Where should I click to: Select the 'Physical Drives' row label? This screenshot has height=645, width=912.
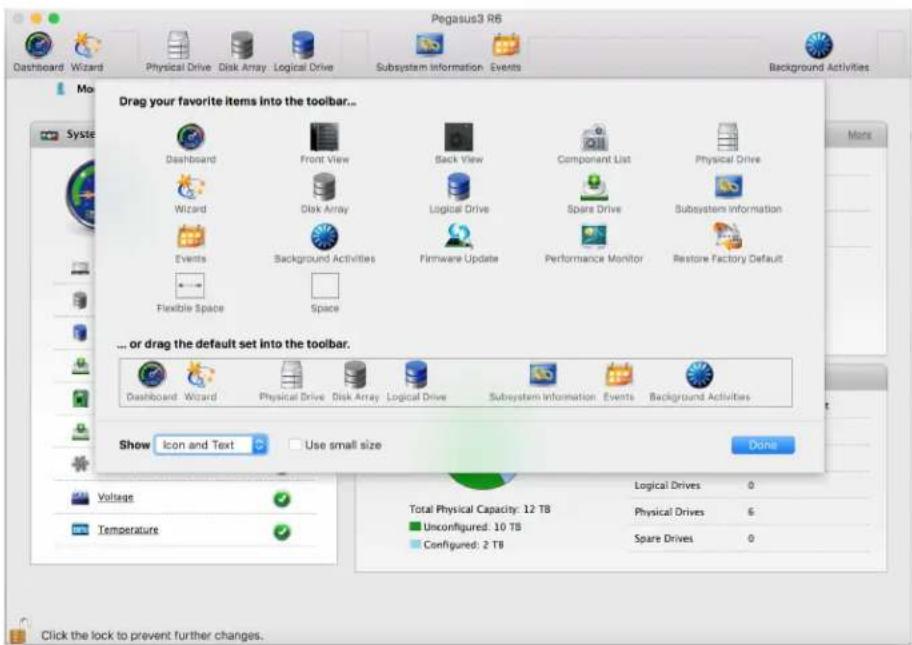pos(669,512)
